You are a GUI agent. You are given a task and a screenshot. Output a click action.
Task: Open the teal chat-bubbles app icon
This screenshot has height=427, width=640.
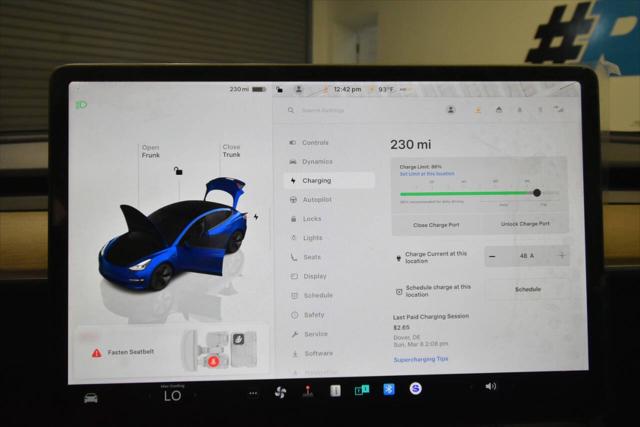tap(362, 390)
